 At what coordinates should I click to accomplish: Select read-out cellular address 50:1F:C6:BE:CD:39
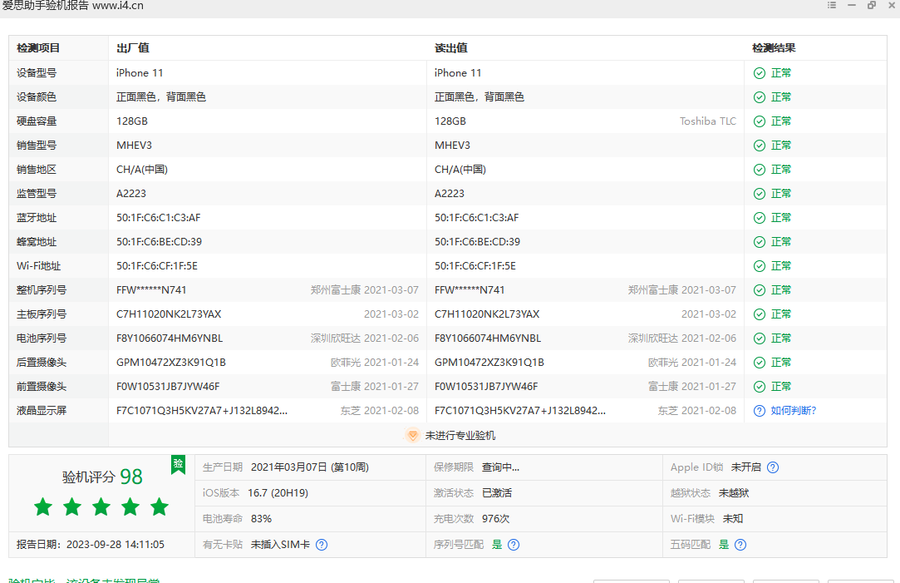(x=477, y=242)
